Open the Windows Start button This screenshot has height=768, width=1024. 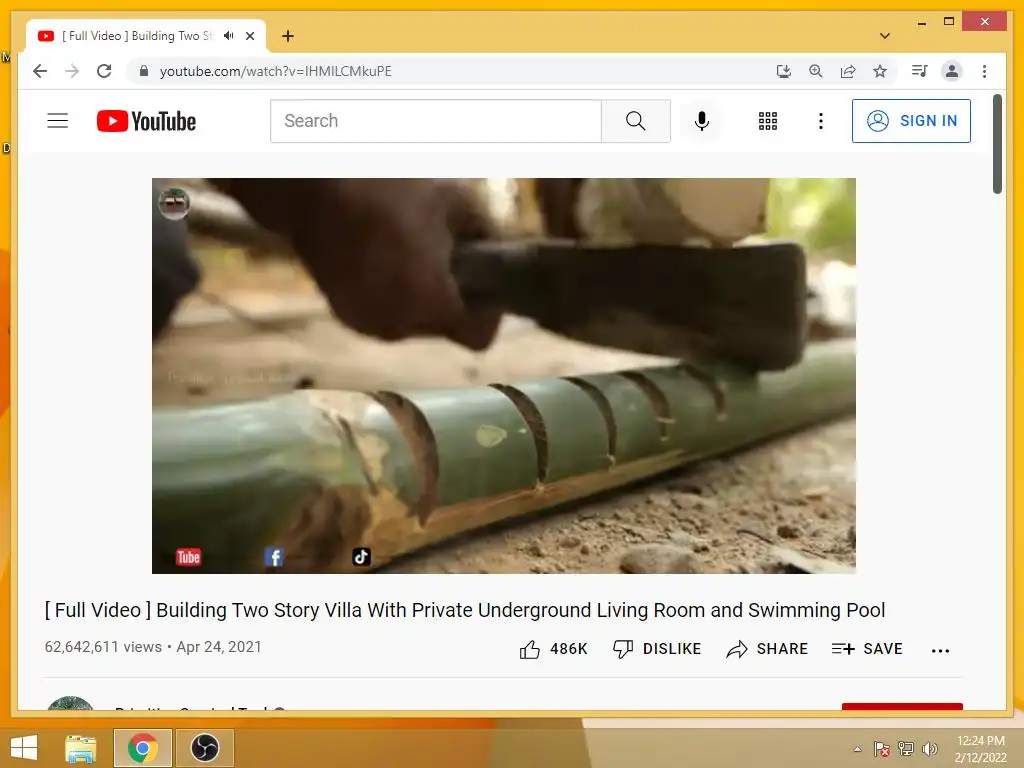24,748
